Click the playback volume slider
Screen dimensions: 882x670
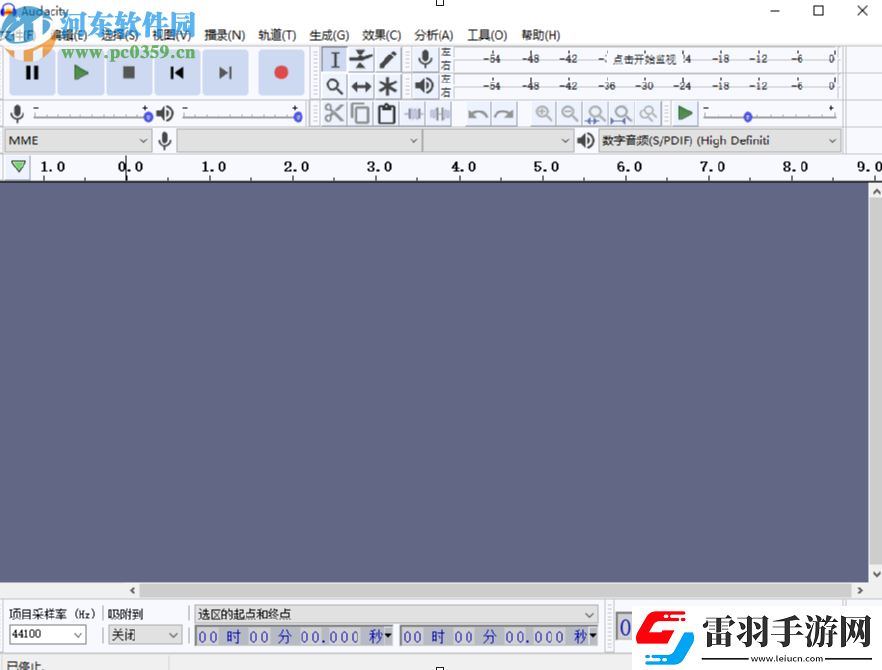(240, 114)
